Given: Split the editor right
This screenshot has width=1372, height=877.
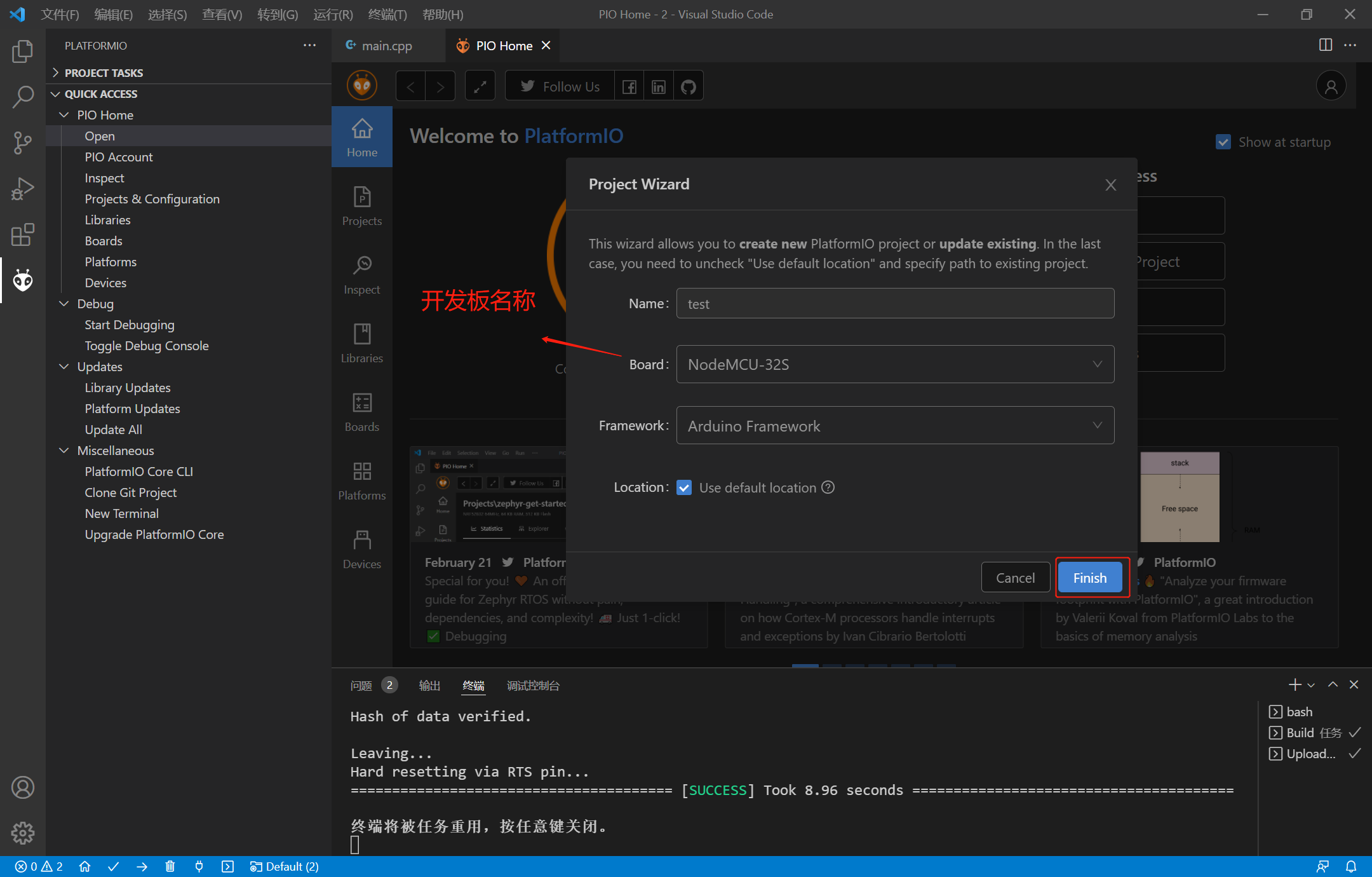Looking at the screenshot, I should pos(1326,45).
